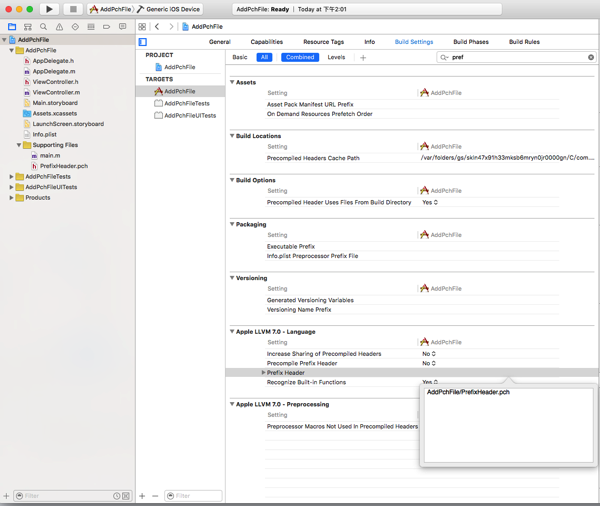Open related items grid menu
Screen dimensions: 600x506
click(142, 26)
